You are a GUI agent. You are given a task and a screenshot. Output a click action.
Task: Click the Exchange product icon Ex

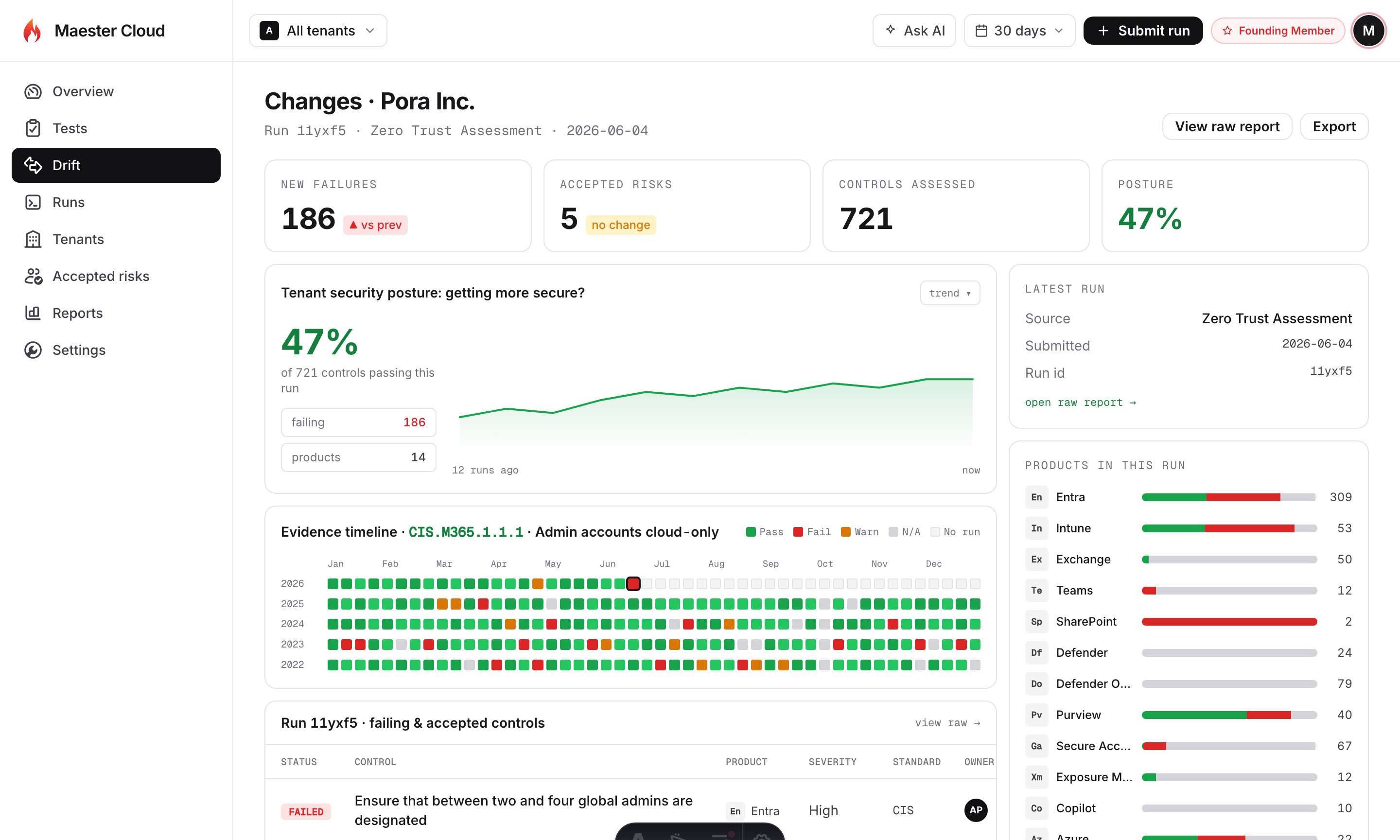click(x=1036, y=559)
